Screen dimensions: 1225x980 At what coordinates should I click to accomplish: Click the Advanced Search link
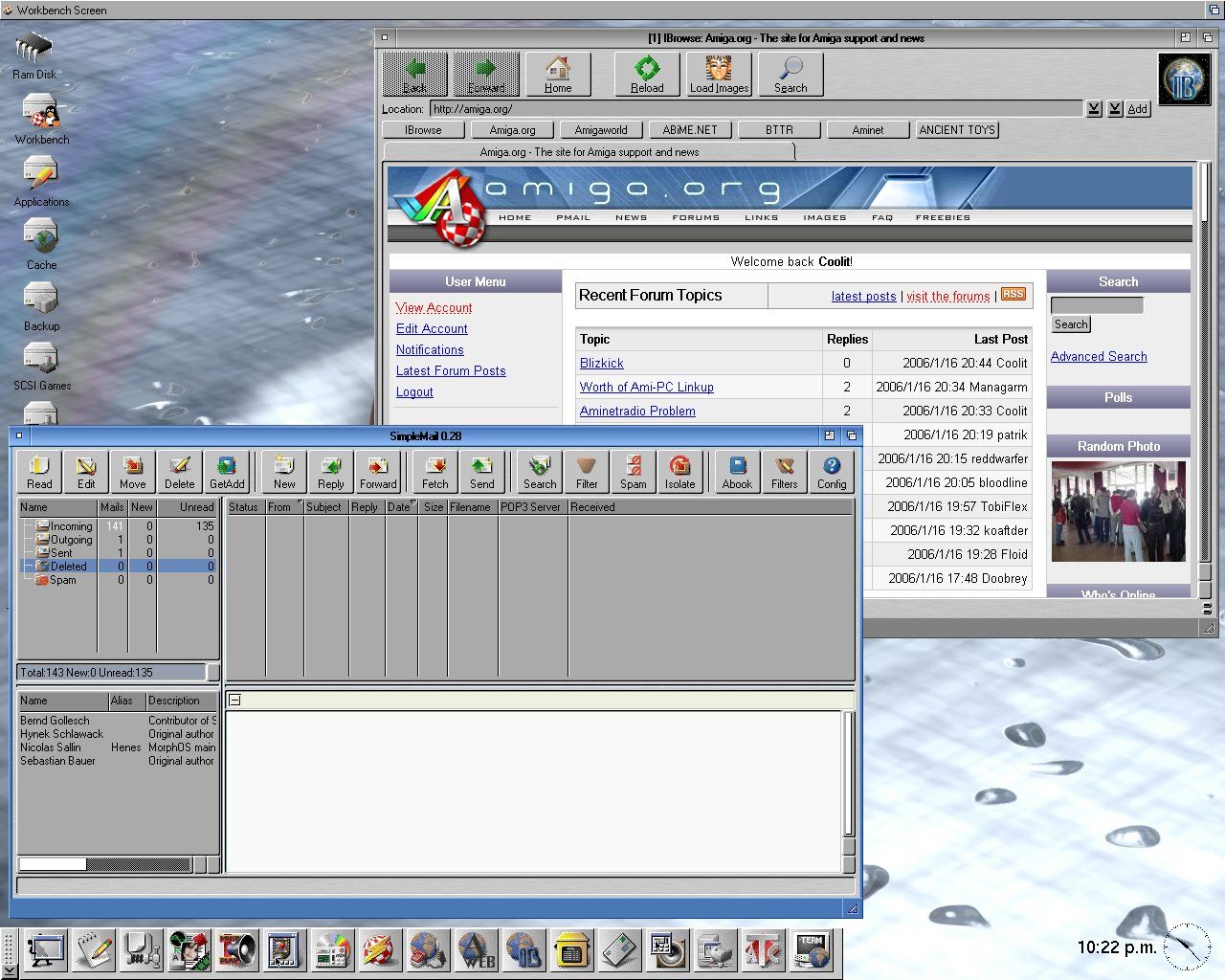(1099, 357)
